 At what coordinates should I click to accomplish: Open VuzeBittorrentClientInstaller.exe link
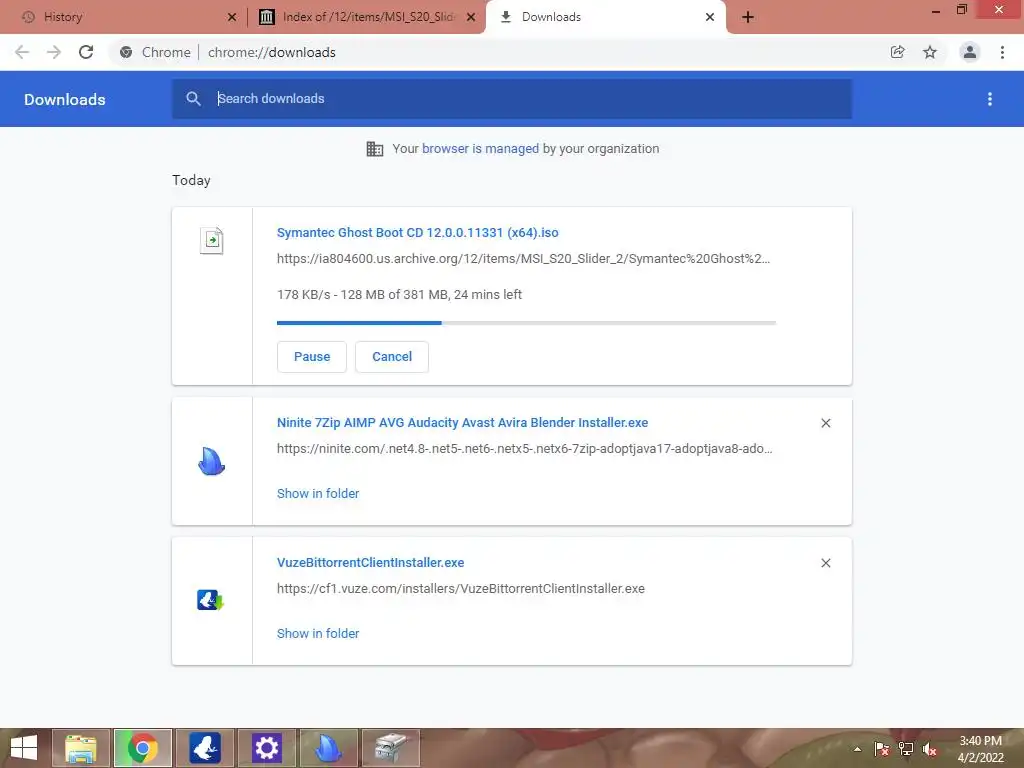[370, 562]
